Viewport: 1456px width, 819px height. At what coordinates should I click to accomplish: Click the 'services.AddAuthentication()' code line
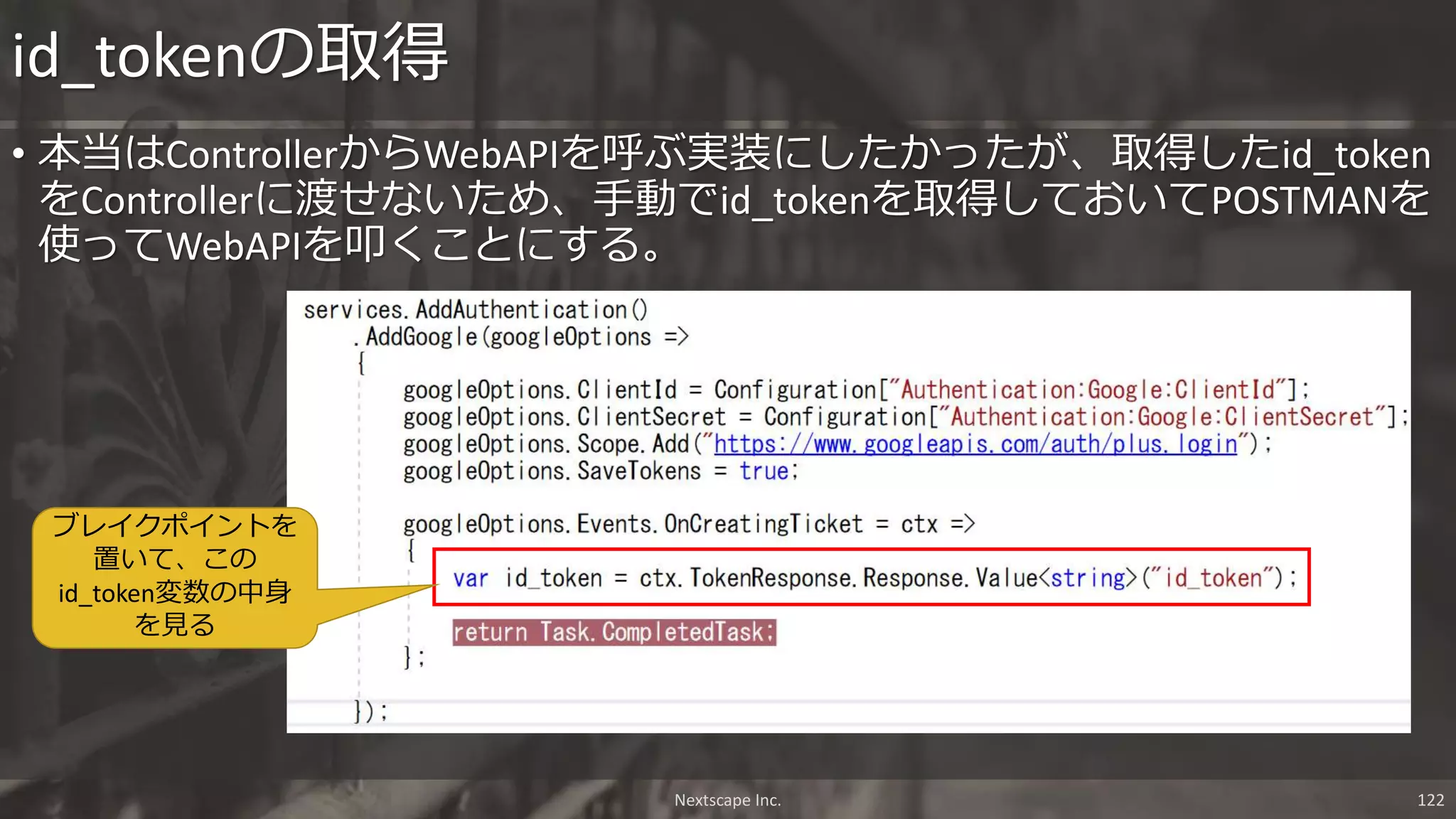(x=476, y=310)
